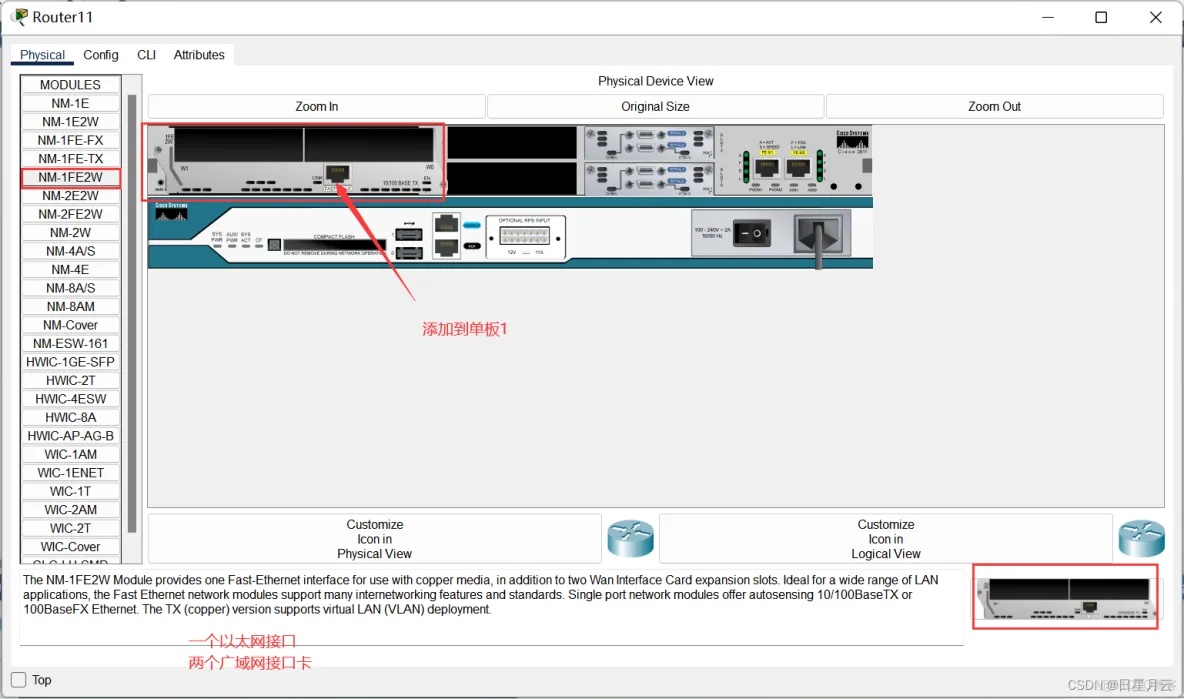This screenshot has width=1184, height=699.
Task: Click the Cisco Systems logo on chassis
Action: click(x=171, y=211)
